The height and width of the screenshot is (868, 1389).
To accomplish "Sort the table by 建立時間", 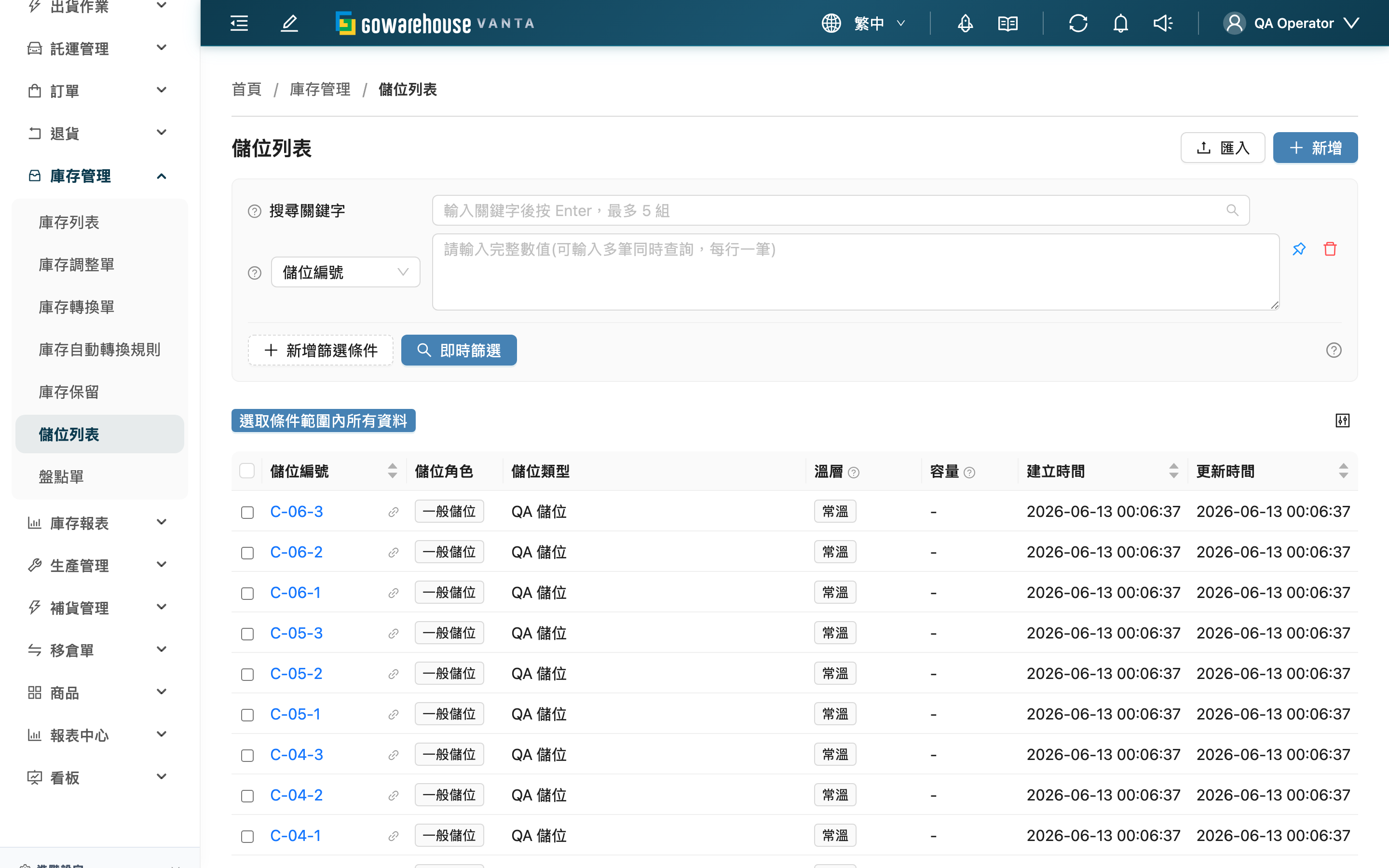I will [x=1173, y=471].
